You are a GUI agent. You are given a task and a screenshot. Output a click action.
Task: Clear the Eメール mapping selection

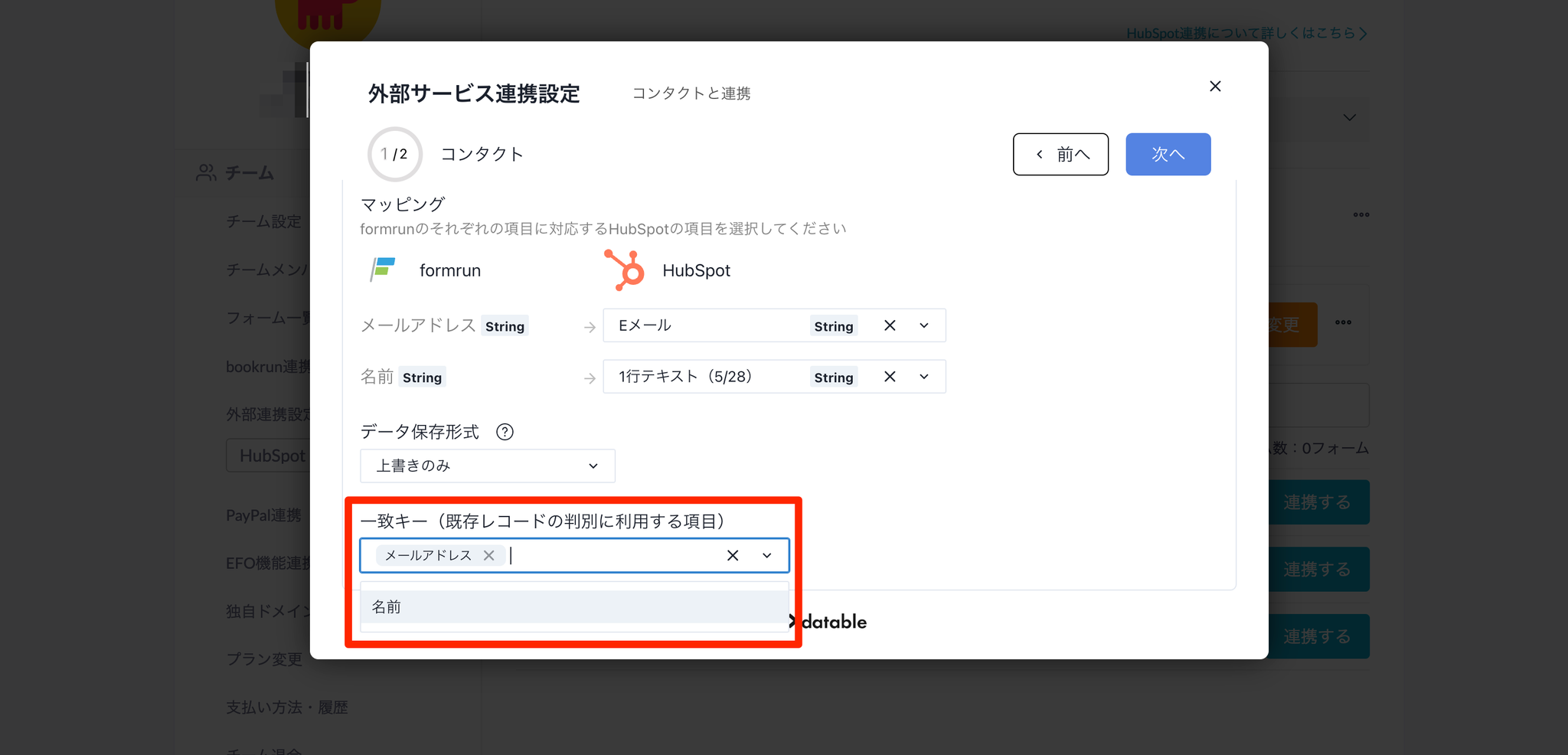coord(890,325)
